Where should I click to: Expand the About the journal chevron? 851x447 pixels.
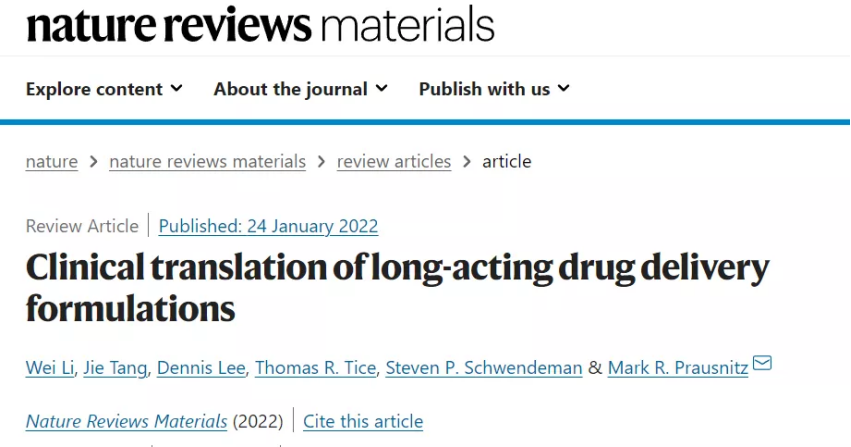pyautogui.click(x=382, y=88)
